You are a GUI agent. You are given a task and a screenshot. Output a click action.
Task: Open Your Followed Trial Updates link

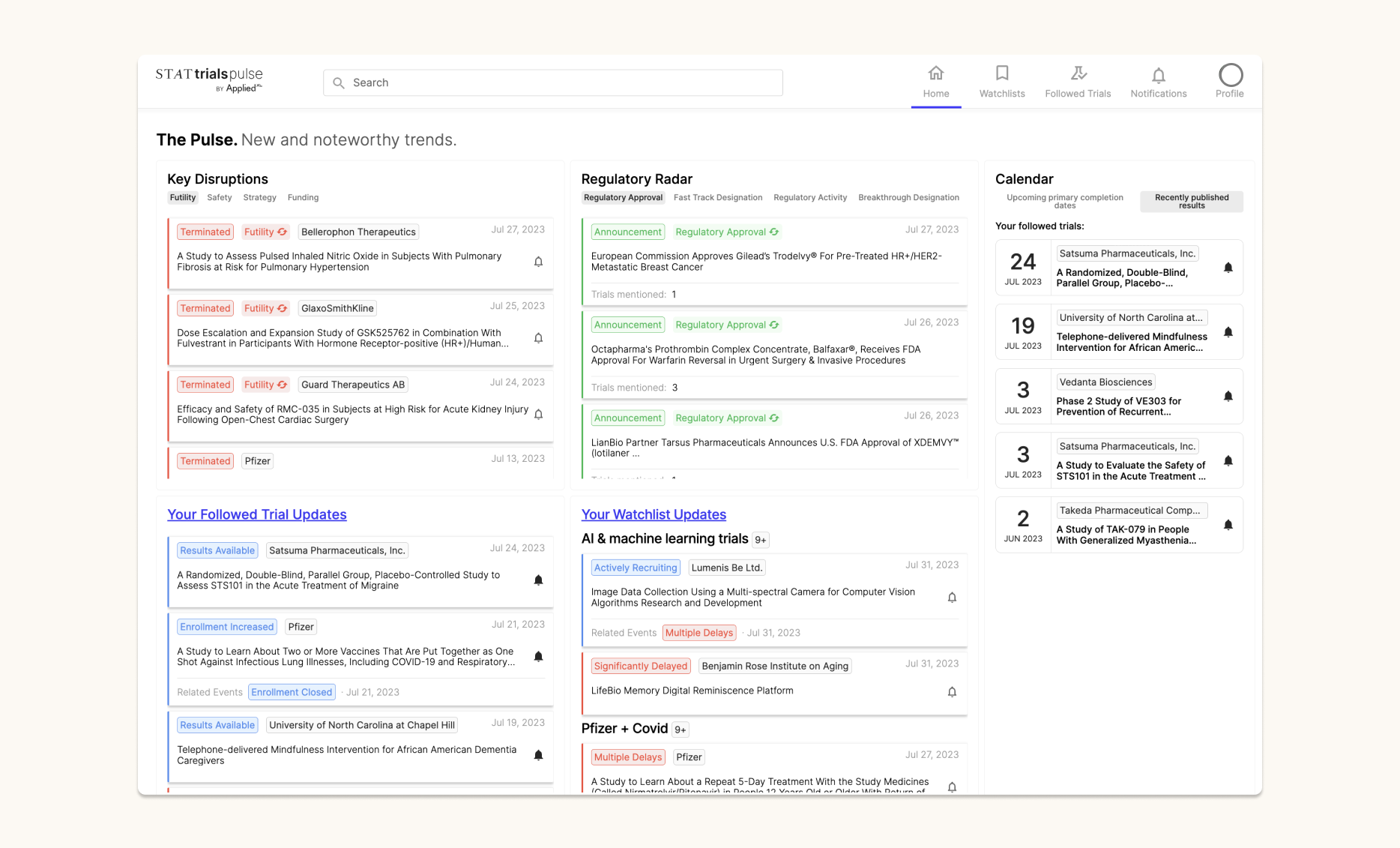[x=256, y=514]
